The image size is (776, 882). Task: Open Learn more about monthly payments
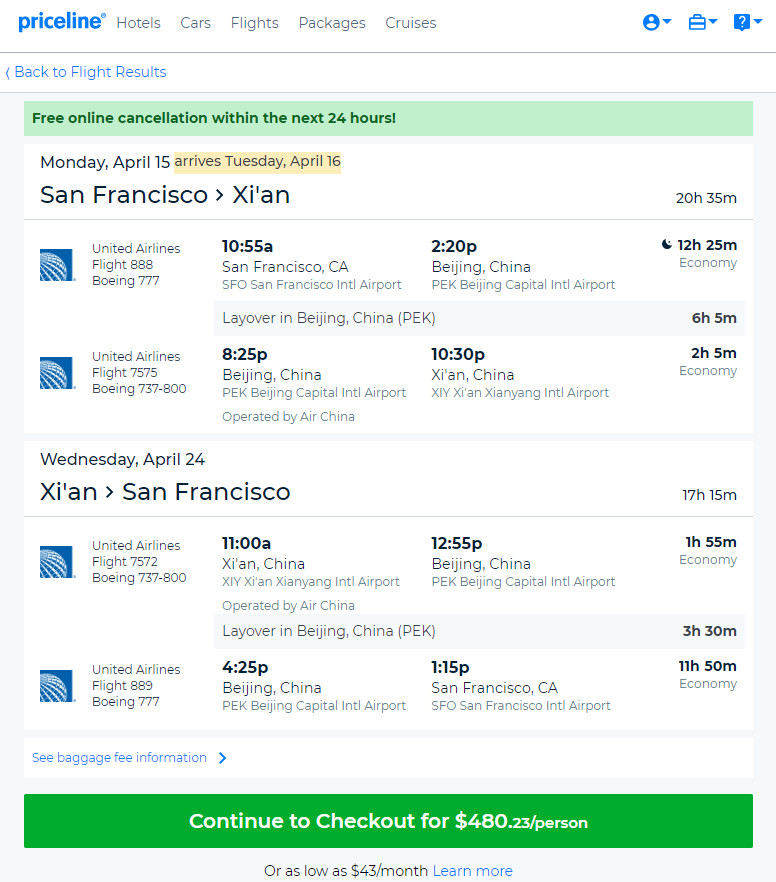472,871
